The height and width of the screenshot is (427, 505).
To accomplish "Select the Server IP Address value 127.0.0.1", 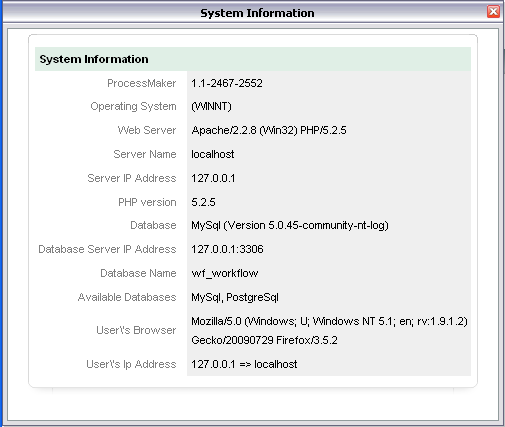I will tap(213, 178).
